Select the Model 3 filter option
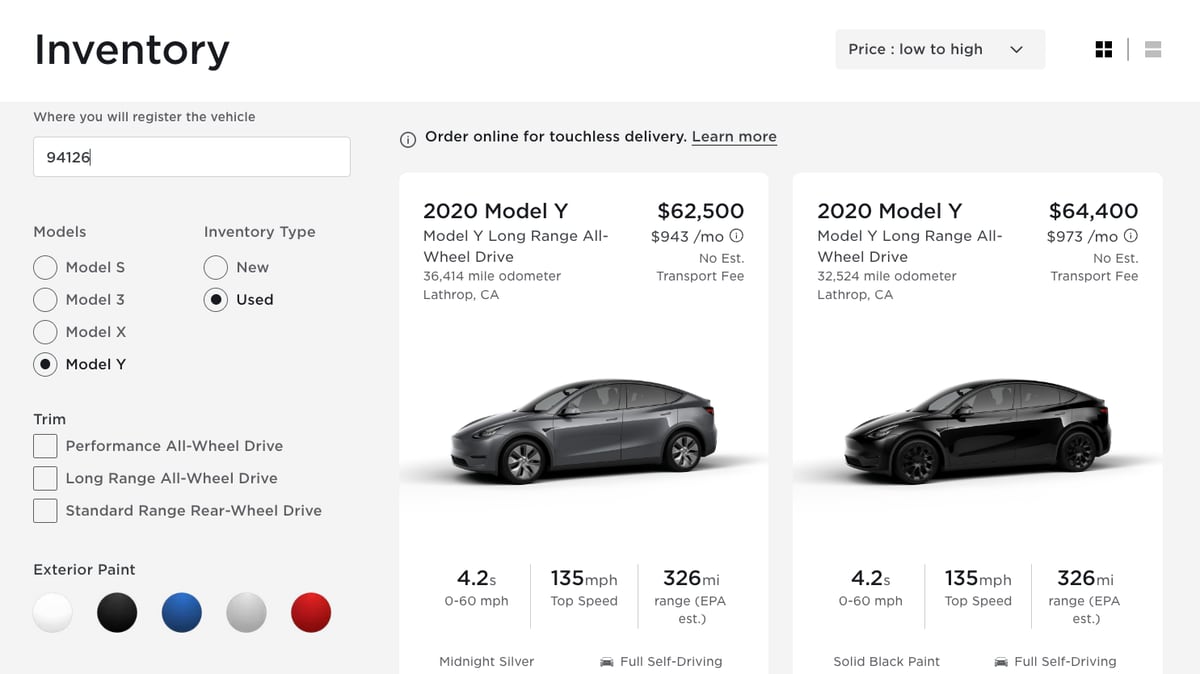This screenshot has width=1200, height=674. [x=45, y=299]
